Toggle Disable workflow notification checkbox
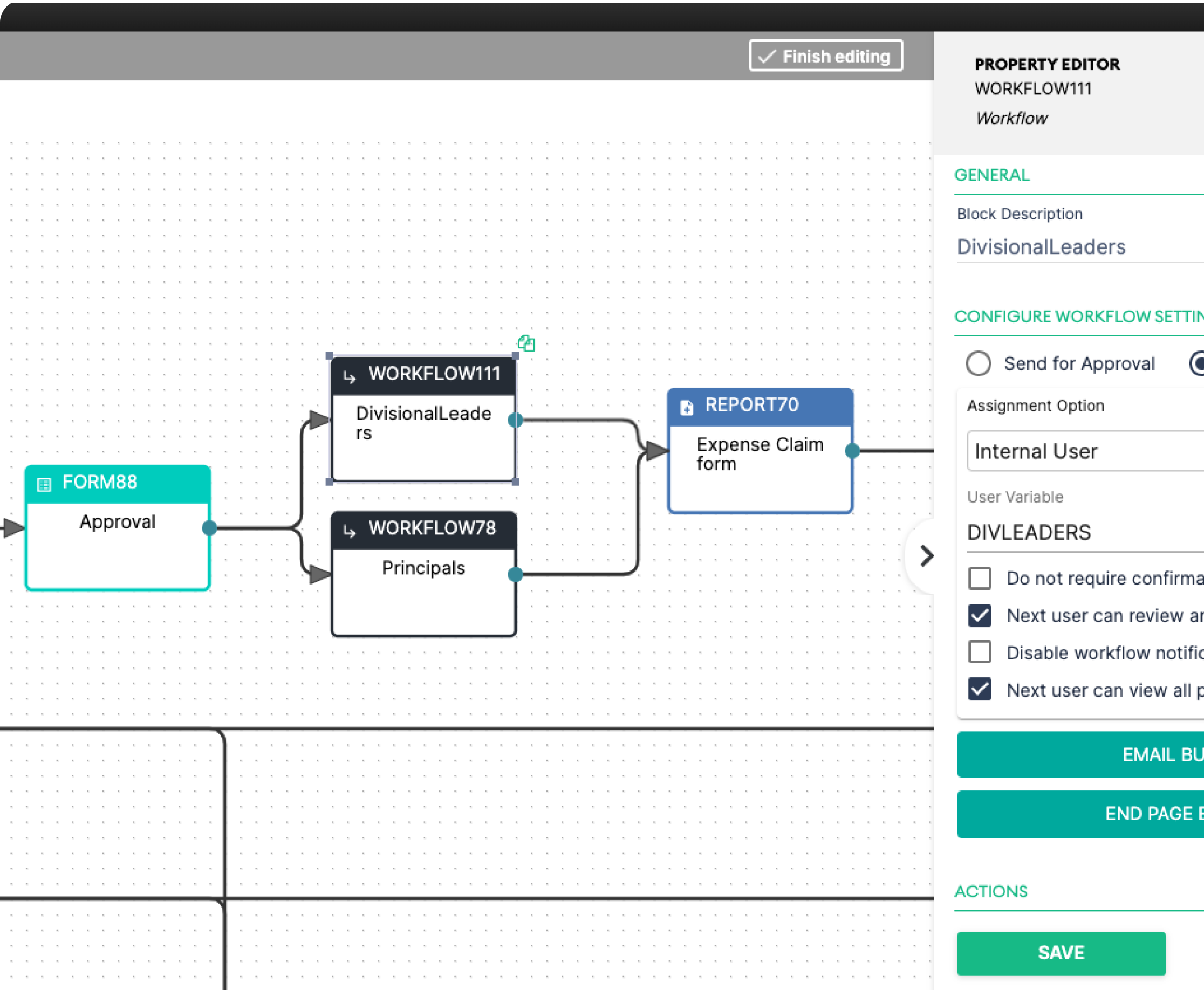The height and width of the screenshot is (990, 1204). pyautogui.click(x=979, y=652)
